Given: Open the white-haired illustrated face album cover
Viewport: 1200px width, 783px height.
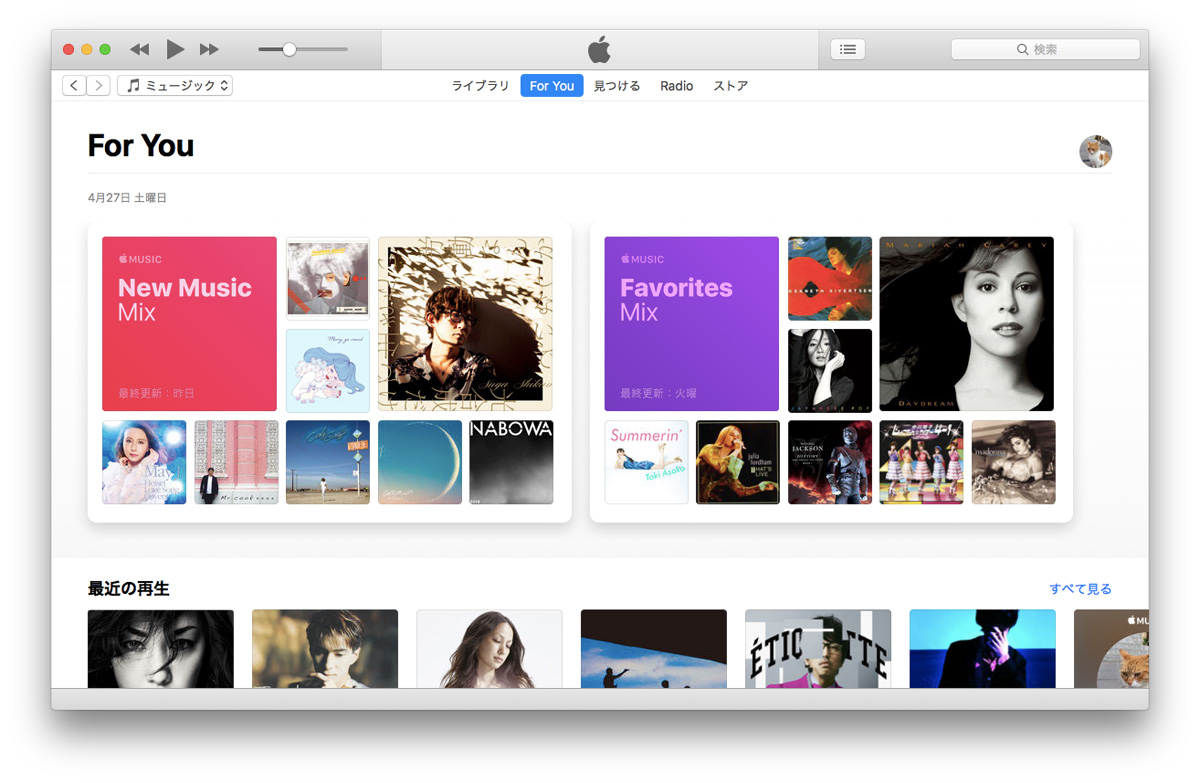Looking at the screenshot, I should click(328, 279).
